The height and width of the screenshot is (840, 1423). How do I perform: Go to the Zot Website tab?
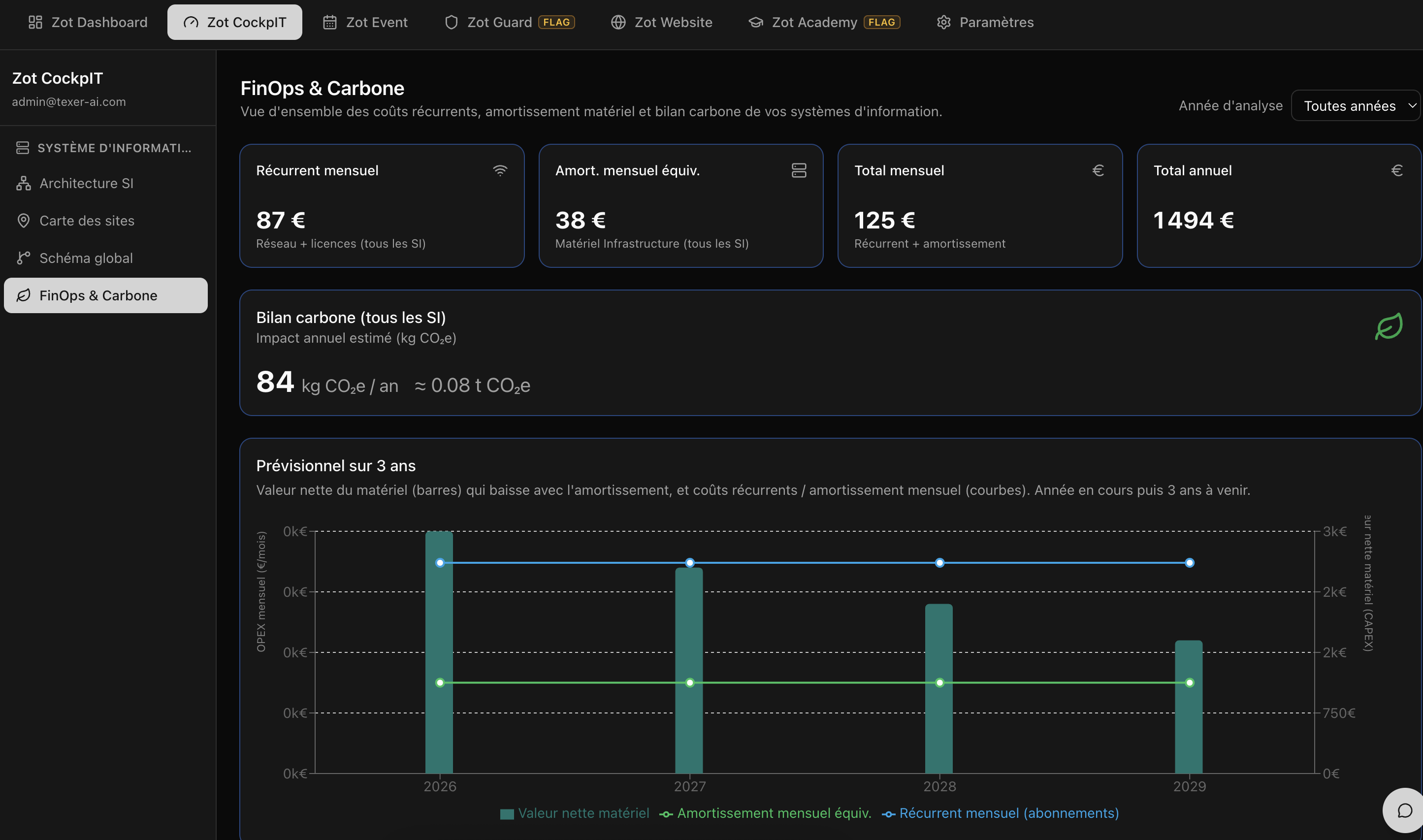662,22
